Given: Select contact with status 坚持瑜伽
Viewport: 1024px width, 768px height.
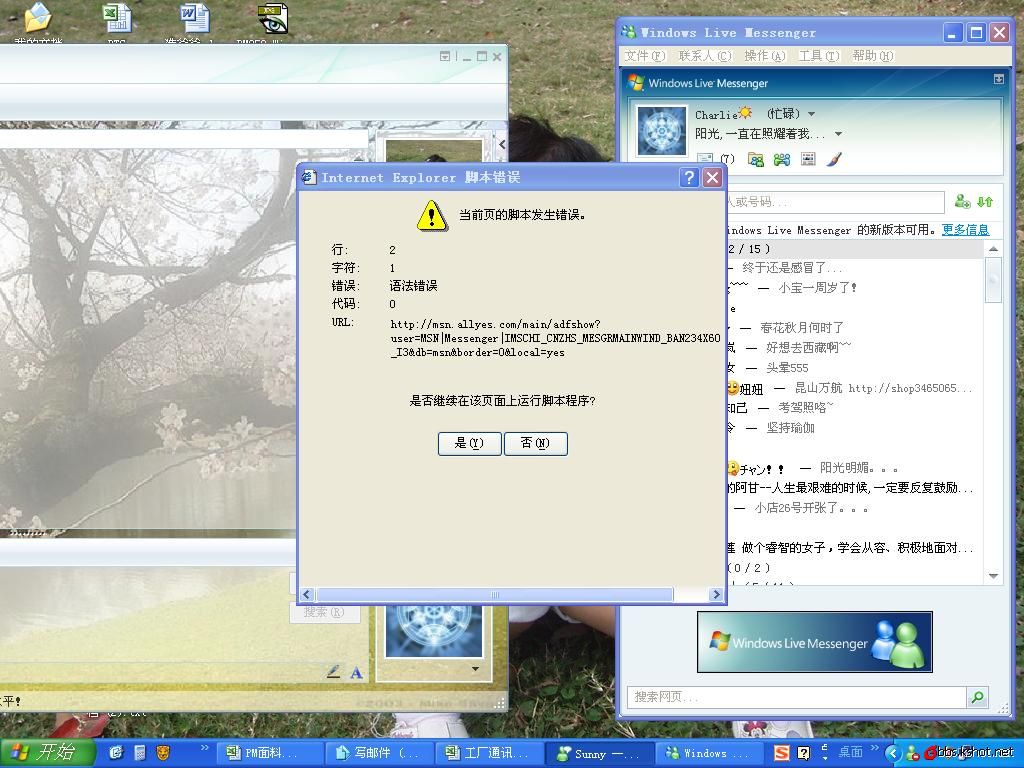Looking at the screenshot, I should (x=854, y=428).
